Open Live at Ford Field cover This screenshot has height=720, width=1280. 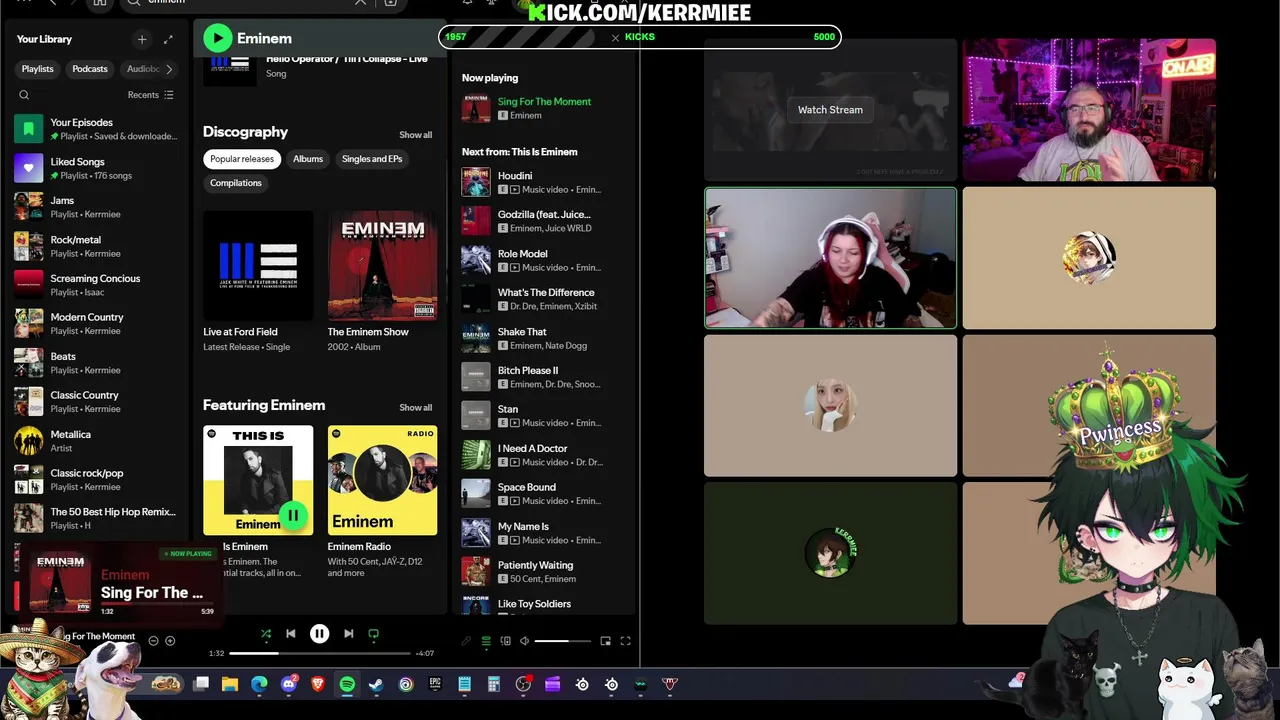pyautogui.click(x=258, y=265)
